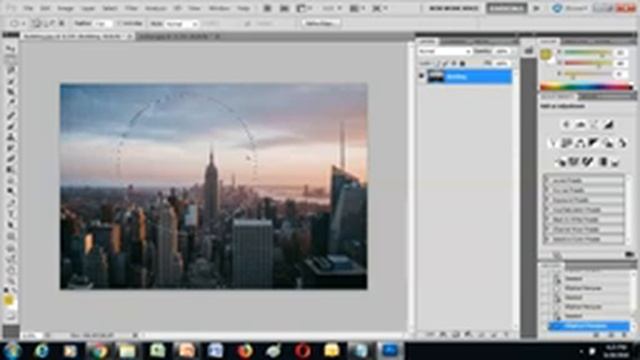Viewport: 640px width, 360px height.
Task: Open the File menu
Action: tap(28, 8)
